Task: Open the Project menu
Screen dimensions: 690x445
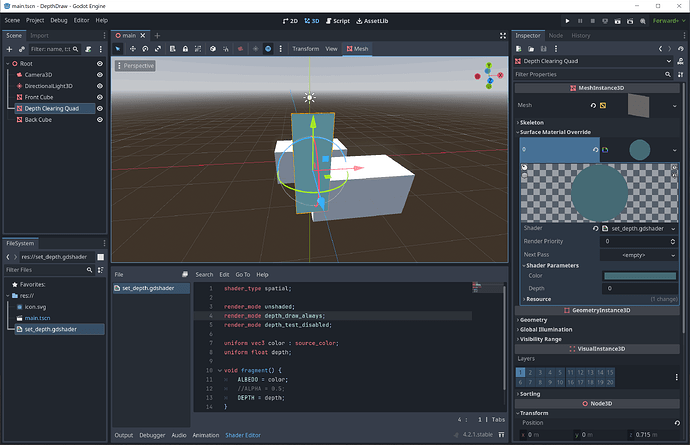Action: coord(35,20)
